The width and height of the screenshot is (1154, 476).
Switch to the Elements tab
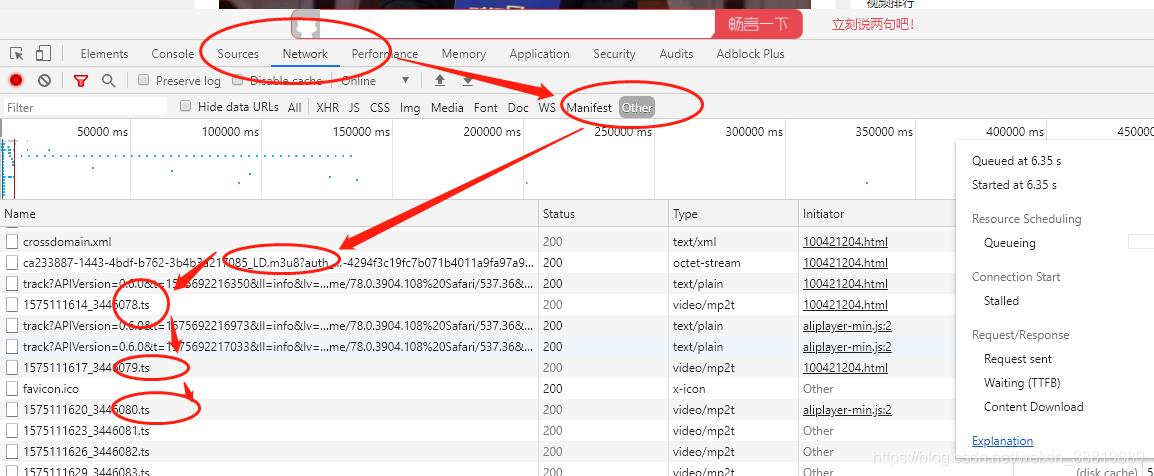pyautogui.click(x=105, y=54)
